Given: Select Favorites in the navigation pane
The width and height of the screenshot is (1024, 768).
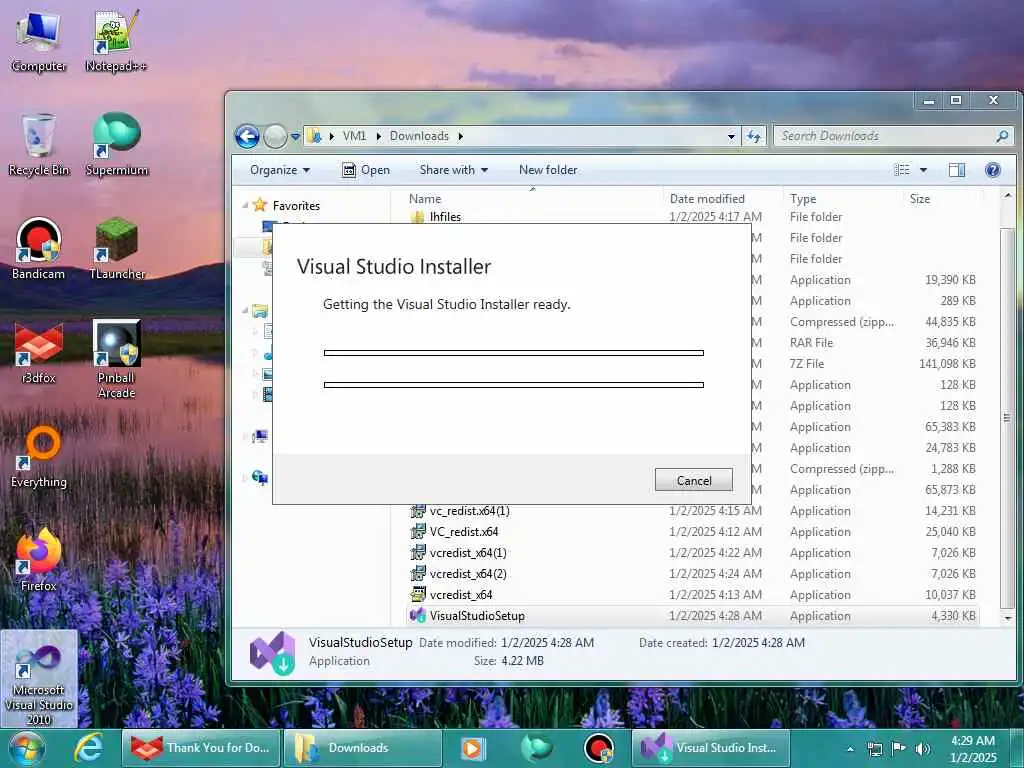Looking at the screenshot, I should click(296, 206).
